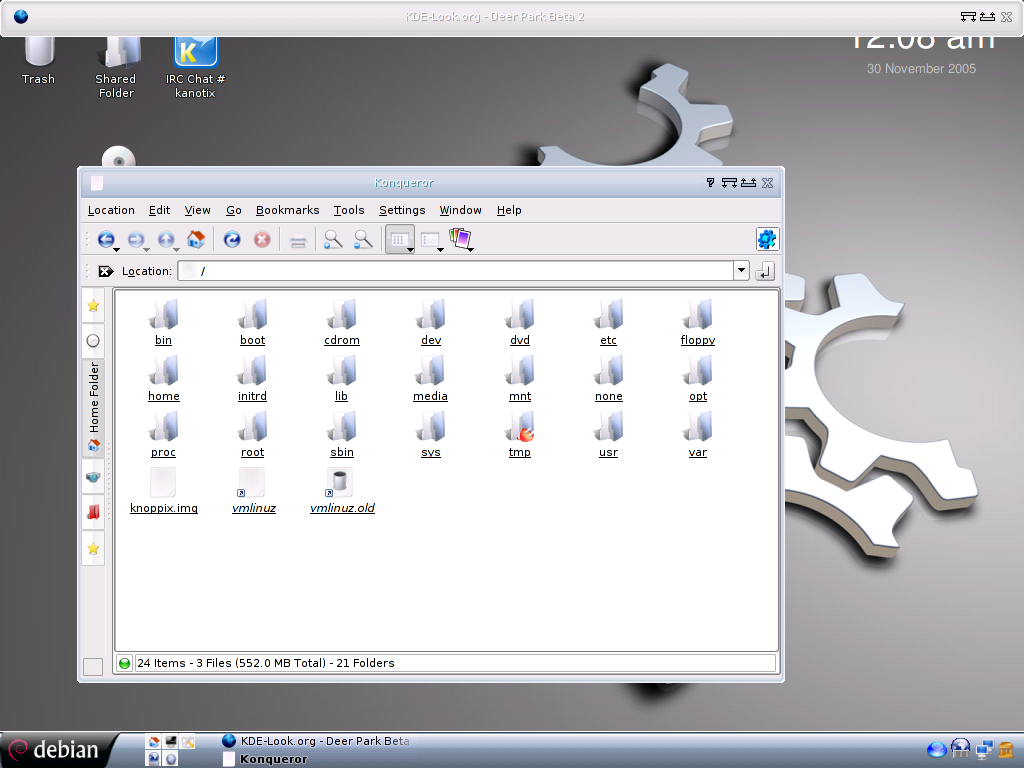Clear the location bar with the black X arrow
1024x768 pixels.
[x=106, y=271]
